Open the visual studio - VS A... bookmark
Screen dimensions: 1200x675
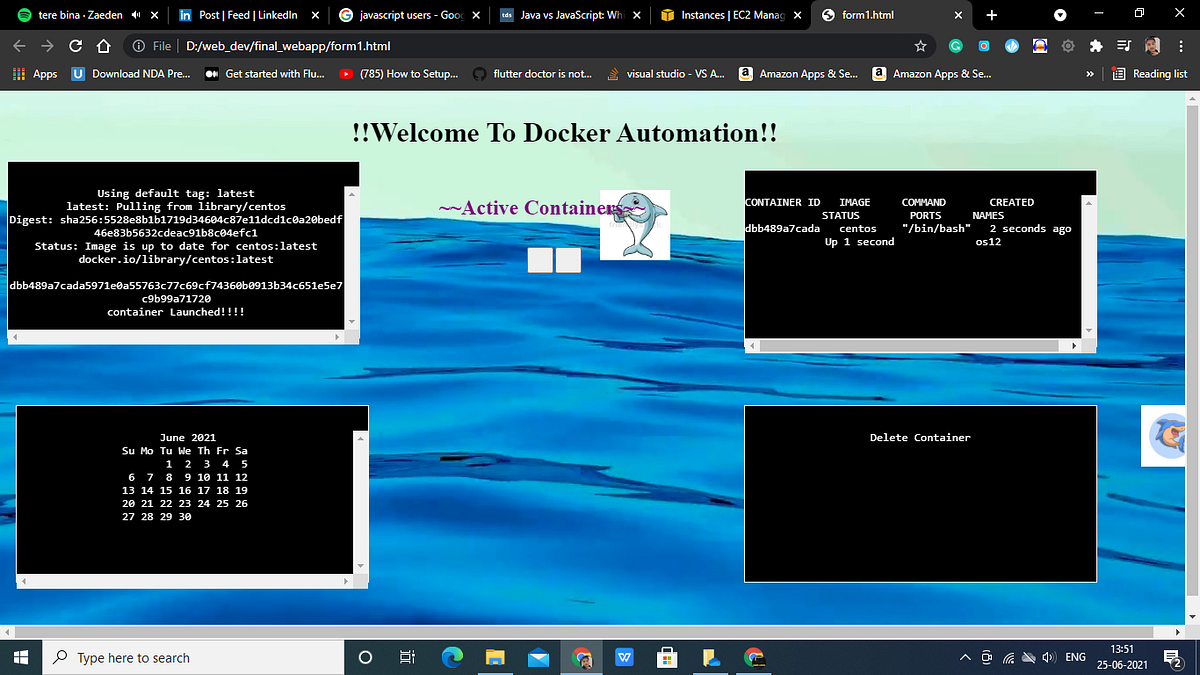click(666, 74)
